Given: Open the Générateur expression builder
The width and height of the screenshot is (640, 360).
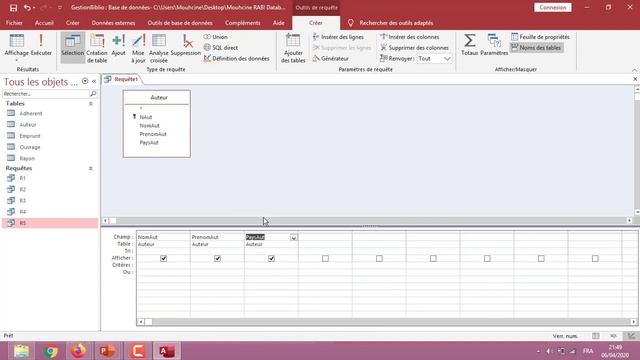Looking at the screenshot, I should click(331, 58).
